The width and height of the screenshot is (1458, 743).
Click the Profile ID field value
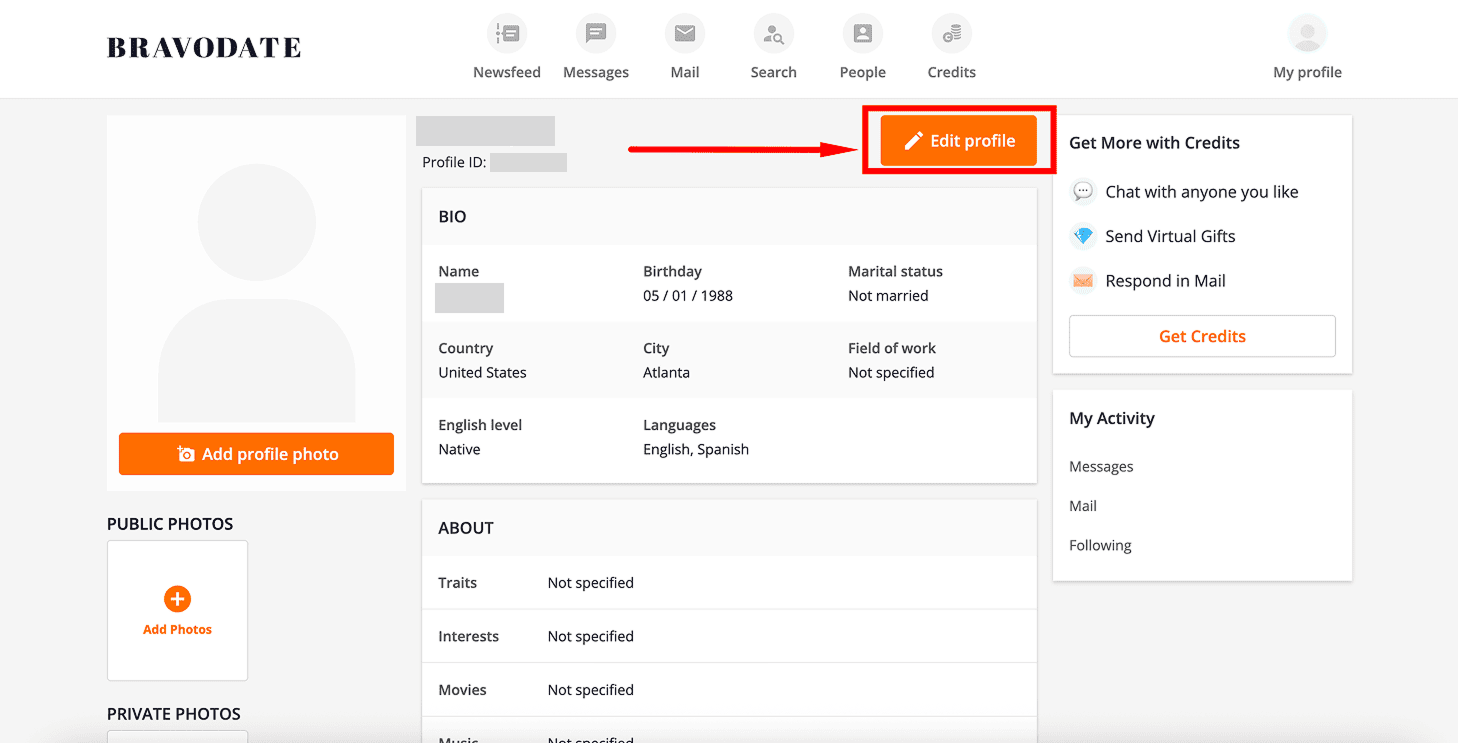(x=528, y=161)
